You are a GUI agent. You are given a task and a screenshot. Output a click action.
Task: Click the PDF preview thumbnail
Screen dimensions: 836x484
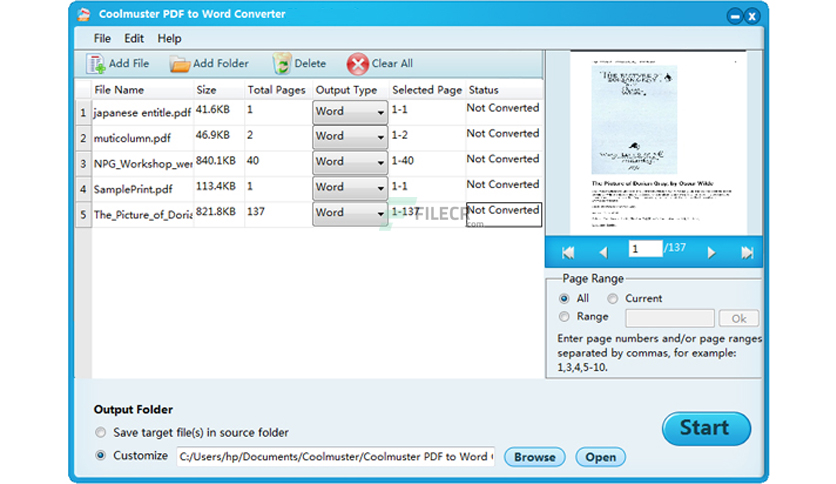pos(658,143)
